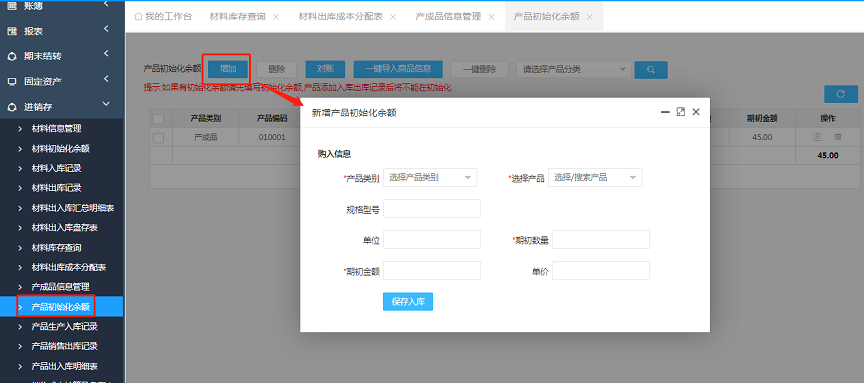Close the 材料出库成本分配表 tab

[393, 17]
